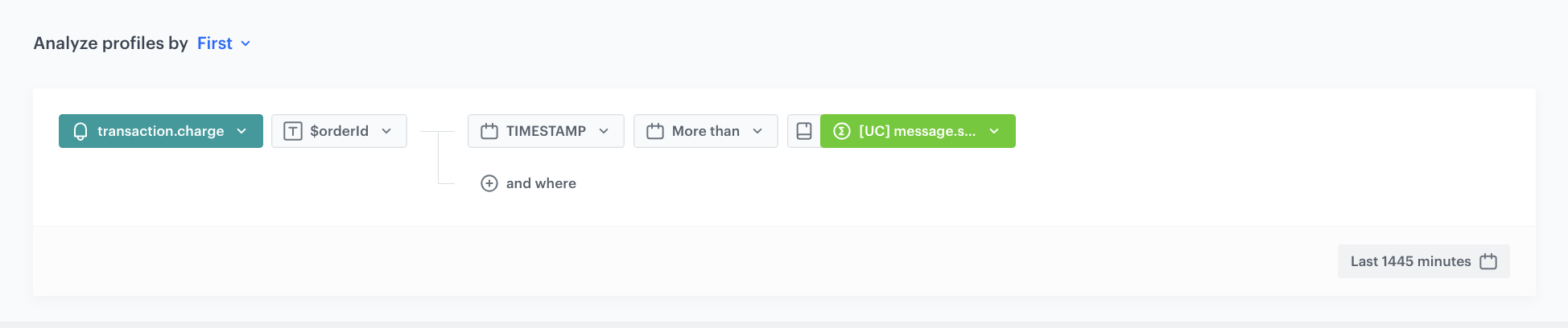
Task: Click the plus circle icon beside and where
Action: (489, 183)
